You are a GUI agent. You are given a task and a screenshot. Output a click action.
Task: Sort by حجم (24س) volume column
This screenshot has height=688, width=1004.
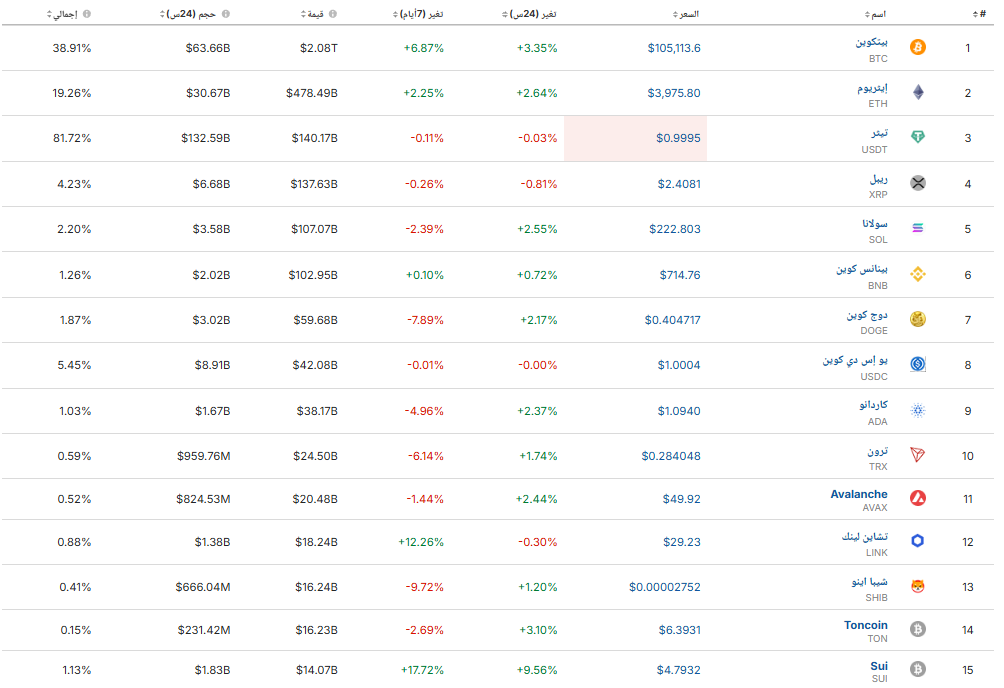195,14
